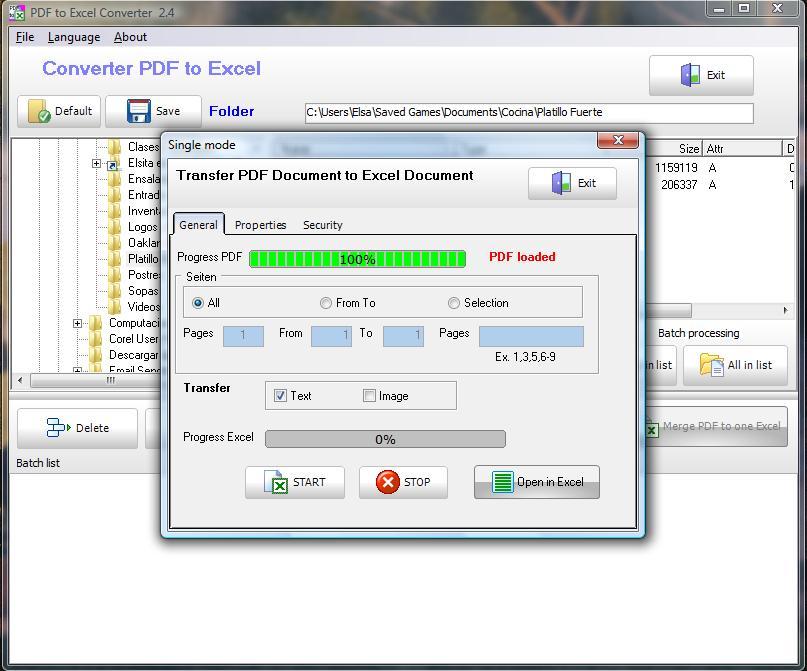This screenshot has width=807, height=671.
Task: Open the File menu
Action: pos(25,37)
